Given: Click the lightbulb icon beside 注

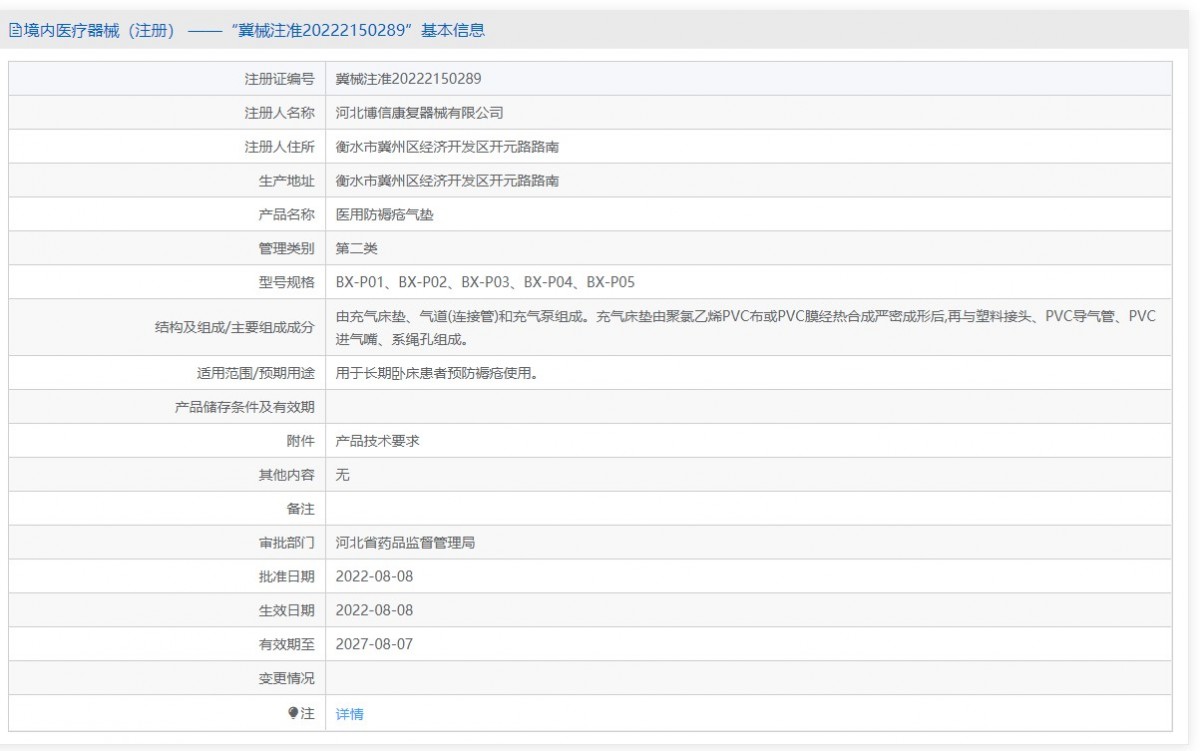Looking at the screenshot, I should point(293,713).
